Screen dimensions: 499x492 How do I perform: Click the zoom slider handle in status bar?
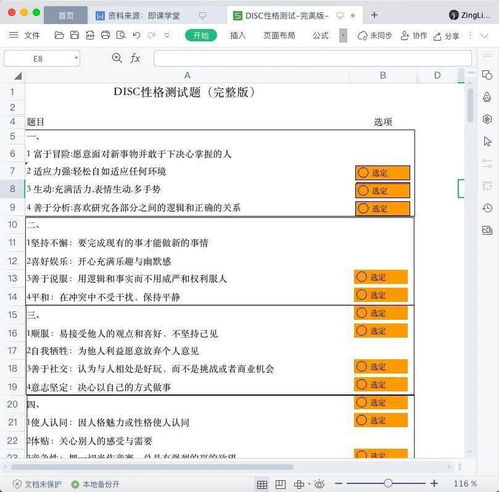point(388,483)
